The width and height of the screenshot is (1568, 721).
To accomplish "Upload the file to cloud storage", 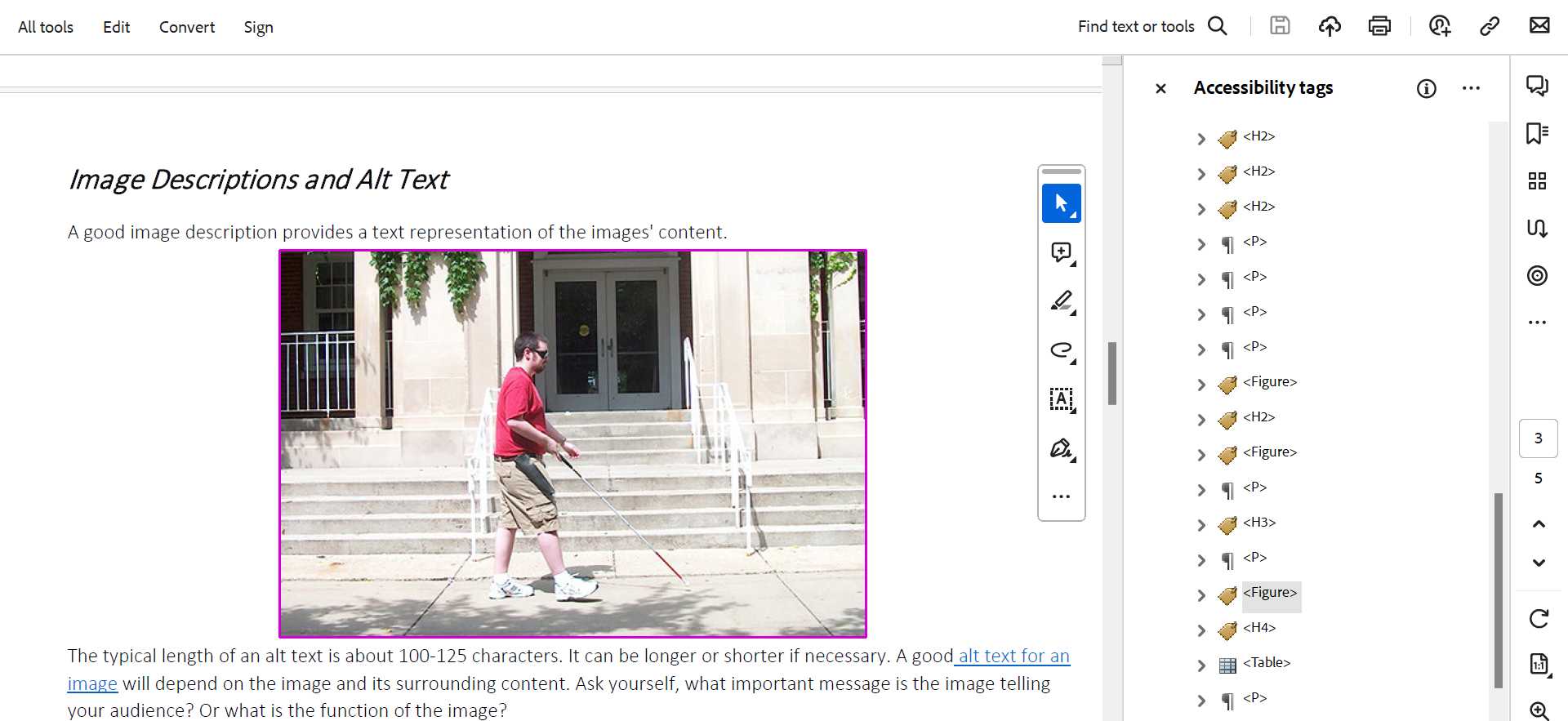I will coord(1330,26).
